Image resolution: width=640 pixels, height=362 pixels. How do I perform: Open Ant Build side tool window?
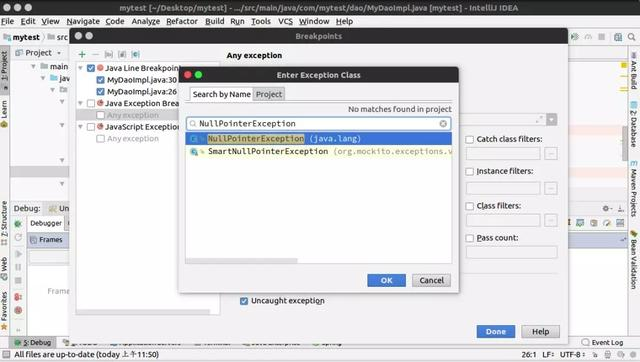pos(633,70)
